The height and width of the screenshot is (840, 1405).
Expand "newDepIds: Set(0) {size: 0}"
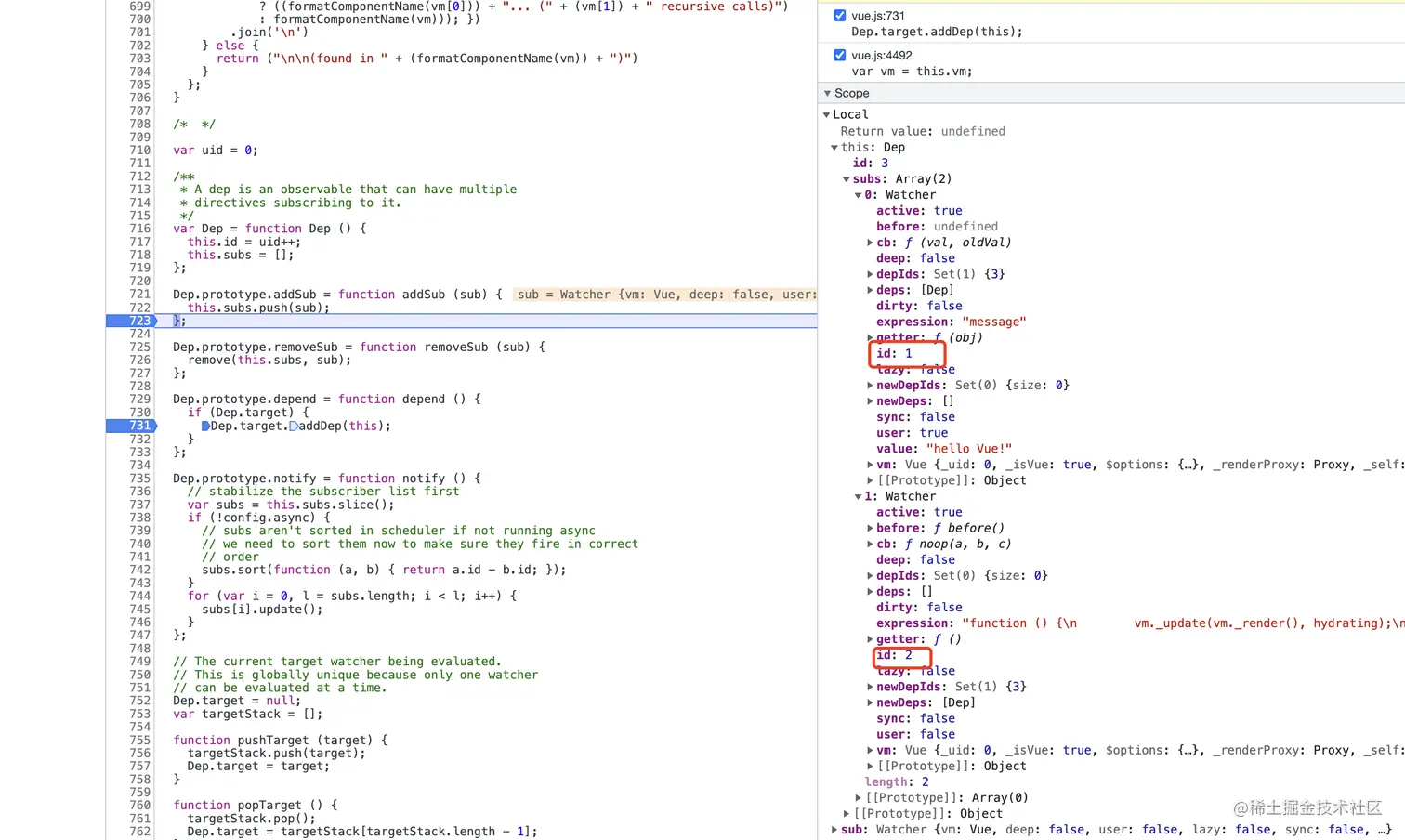pyautogui.click(x=870, y=386)
